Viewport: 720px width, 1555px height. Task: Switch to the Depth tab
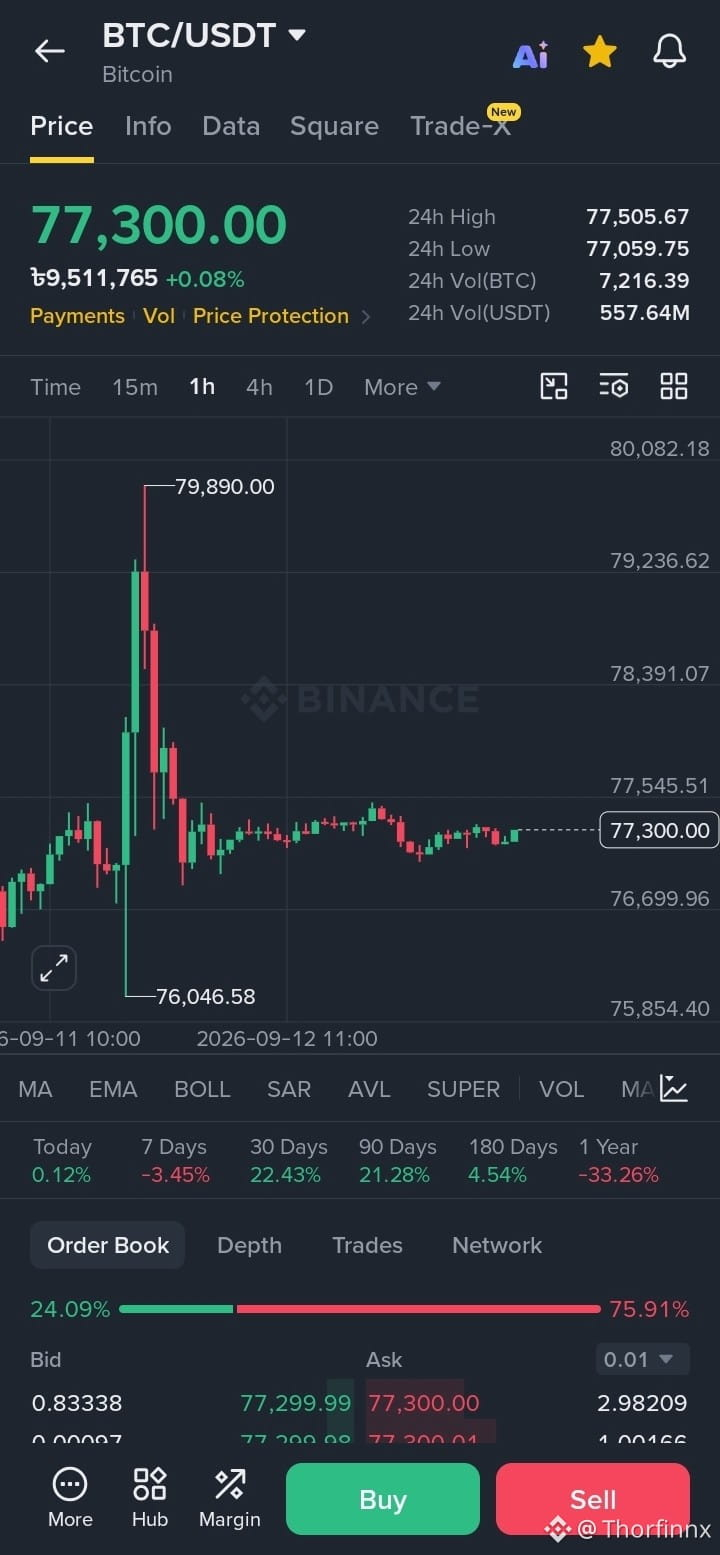[249, 1245]
